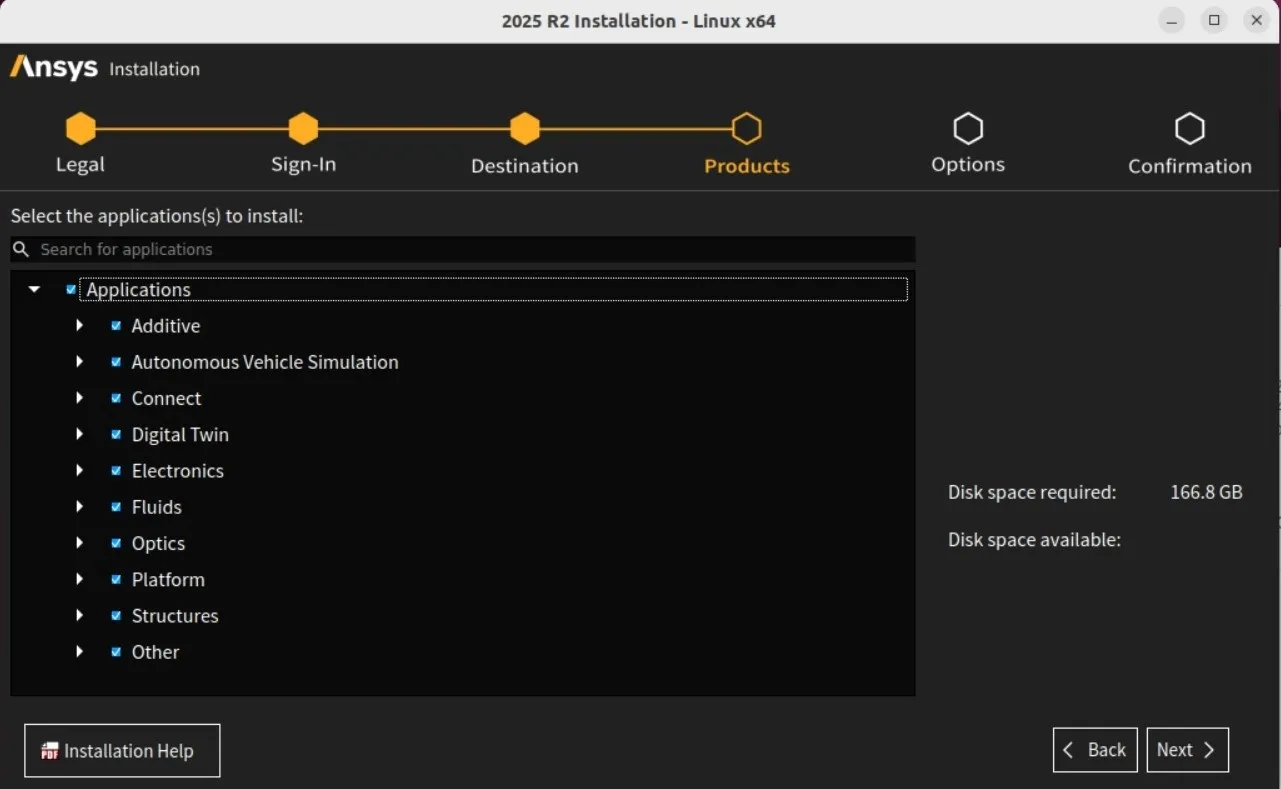Viewport: 1281px width, 789px height.
Task: Click the magnifier icon in search box
Action: point(21,249)
